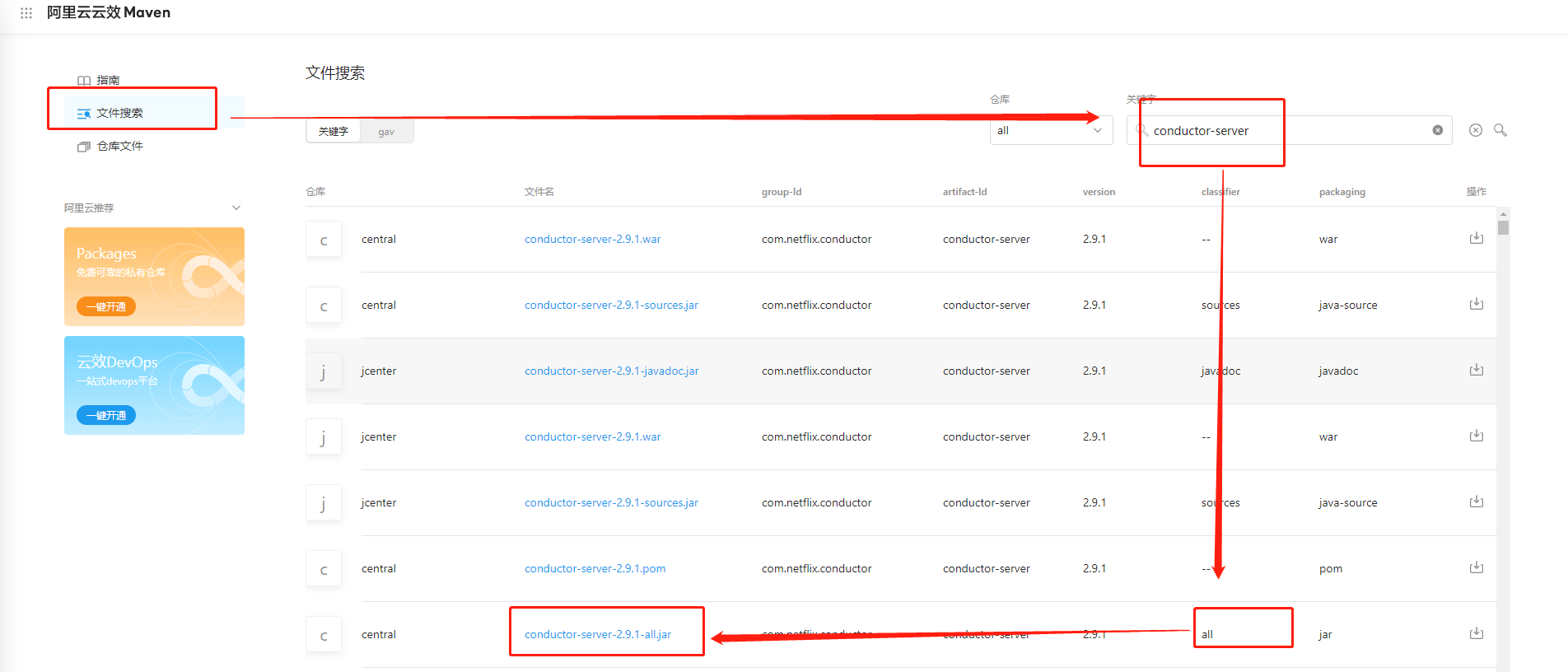Click java-source packaging in central sources row
The width and height of the screenshot is (1568, 672).
tap(1347, 305)
